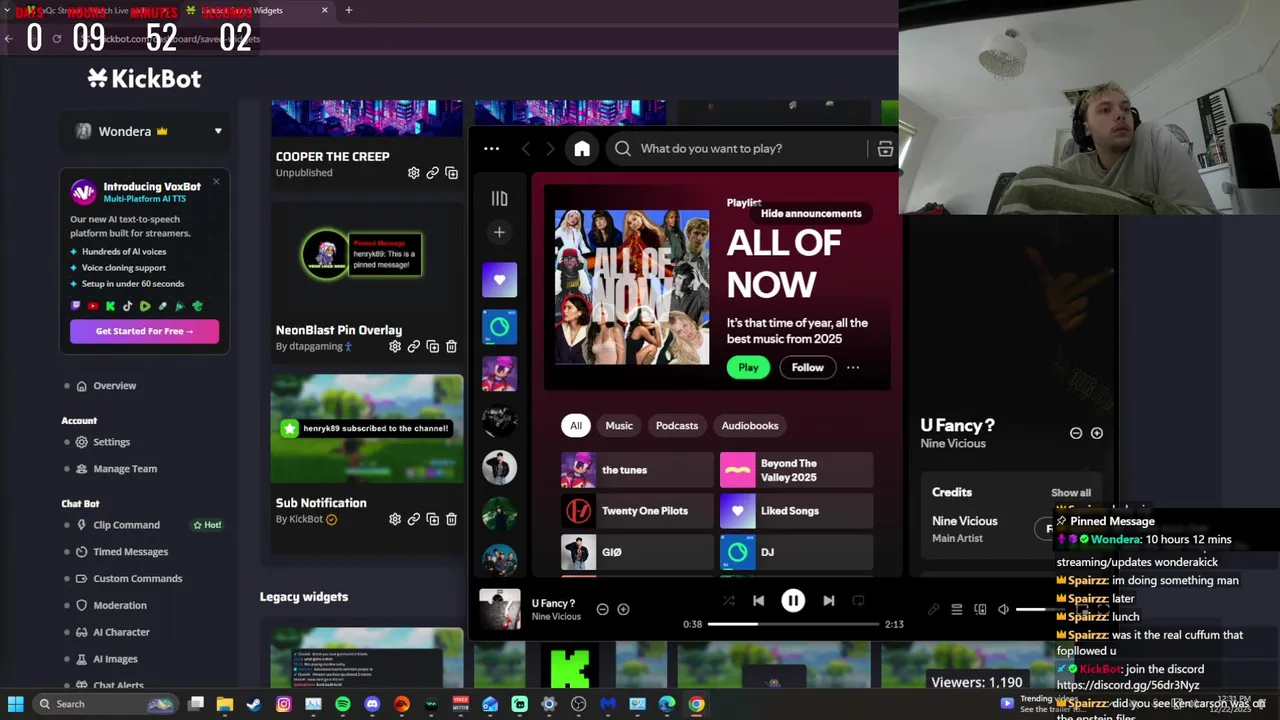Open settings gear for NeonBlast Pin Overlay
Image resolution: width=1280 pixels, height=720 pixels.
click(395, 346)
